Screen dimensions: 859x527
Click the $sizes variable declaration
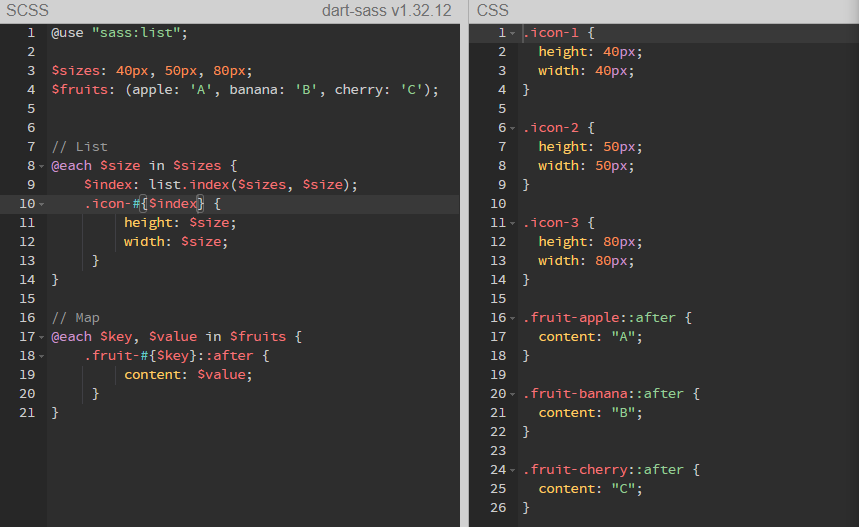point(152,71)
